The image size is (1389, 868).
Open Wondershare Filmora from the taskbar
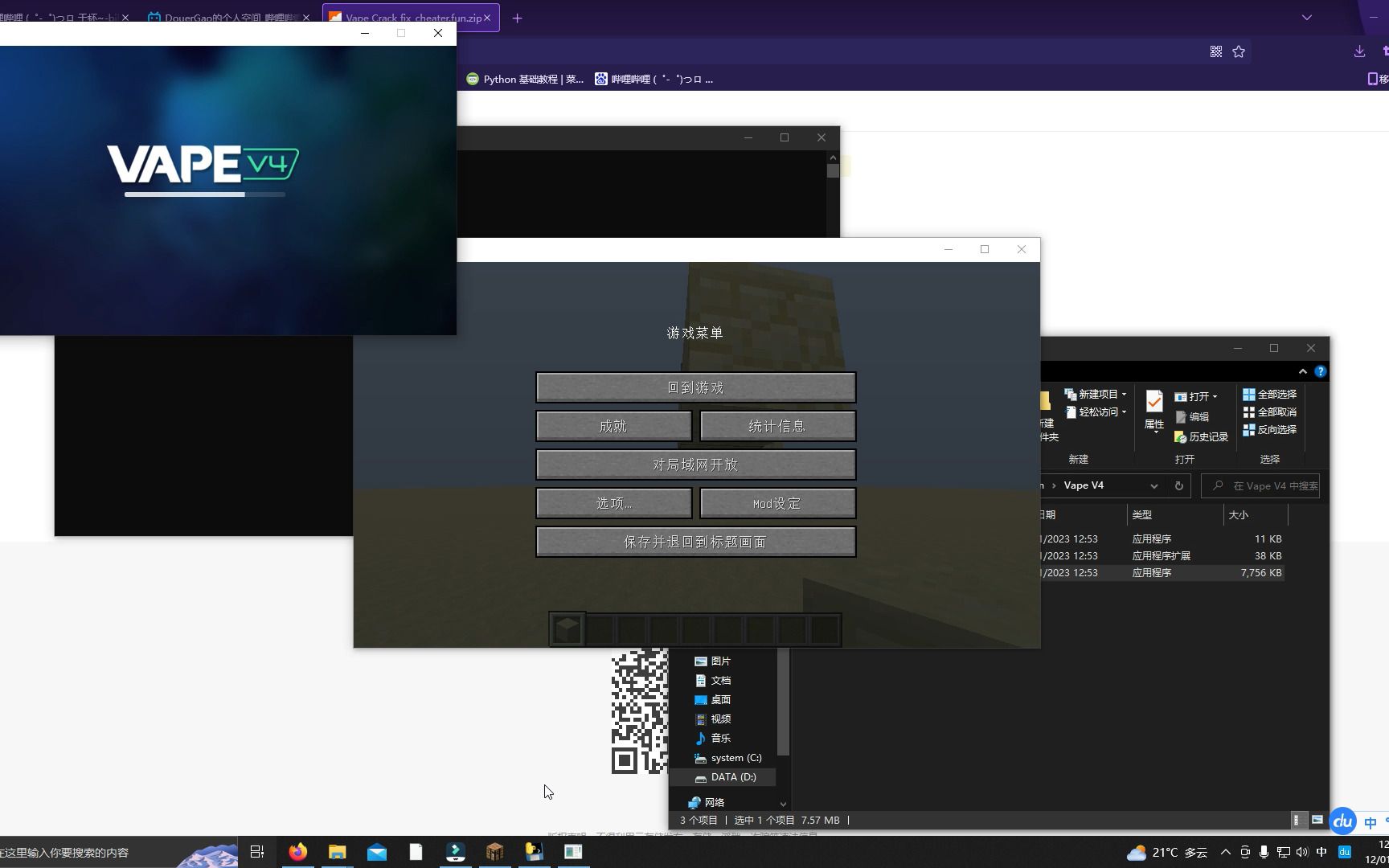click(455, 851)
